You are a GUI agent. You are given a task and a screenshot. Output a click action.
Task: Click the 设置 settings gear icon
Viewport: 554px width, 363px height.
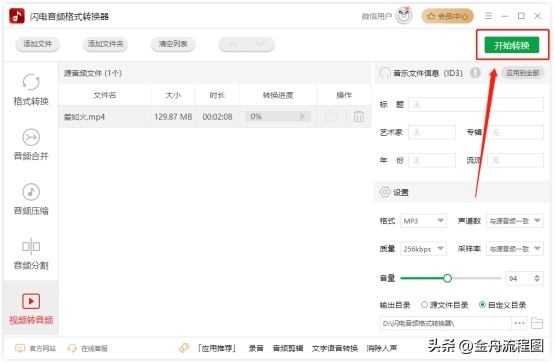pos(385,192)
